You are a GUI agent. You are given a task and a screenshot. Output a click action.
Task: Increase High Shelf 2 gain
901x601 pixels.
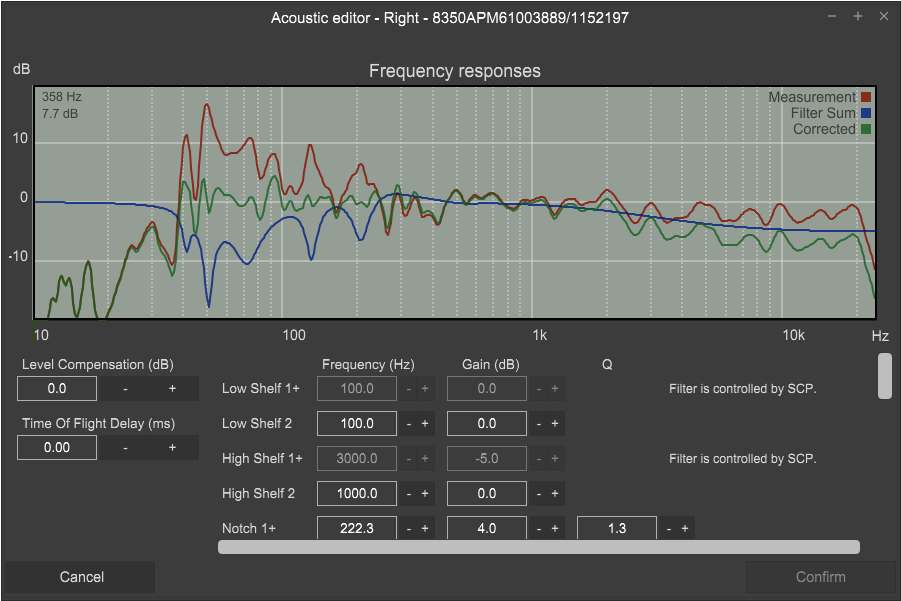coord(555,493)
